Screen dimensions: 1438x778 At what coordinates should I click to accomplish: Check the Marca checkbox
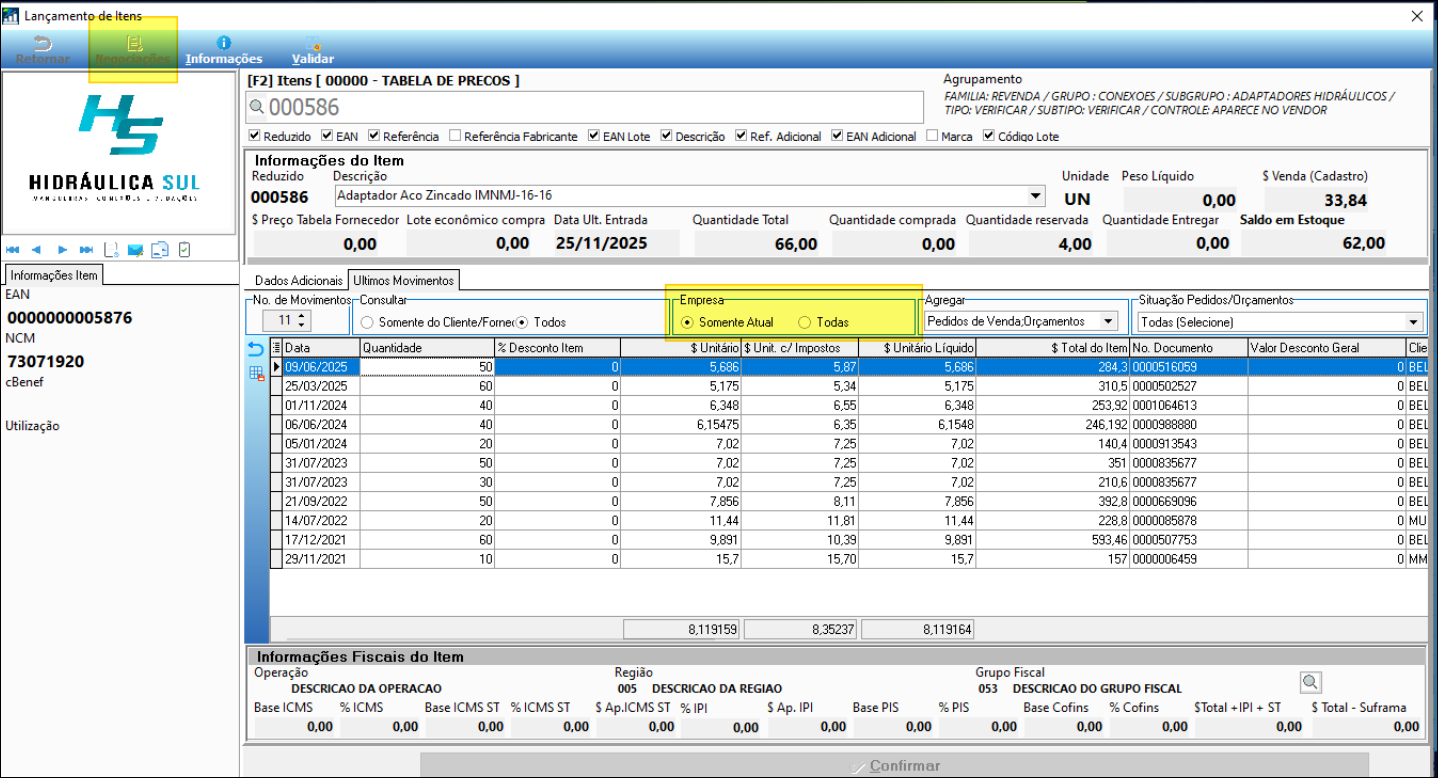[x=933, y=136]
